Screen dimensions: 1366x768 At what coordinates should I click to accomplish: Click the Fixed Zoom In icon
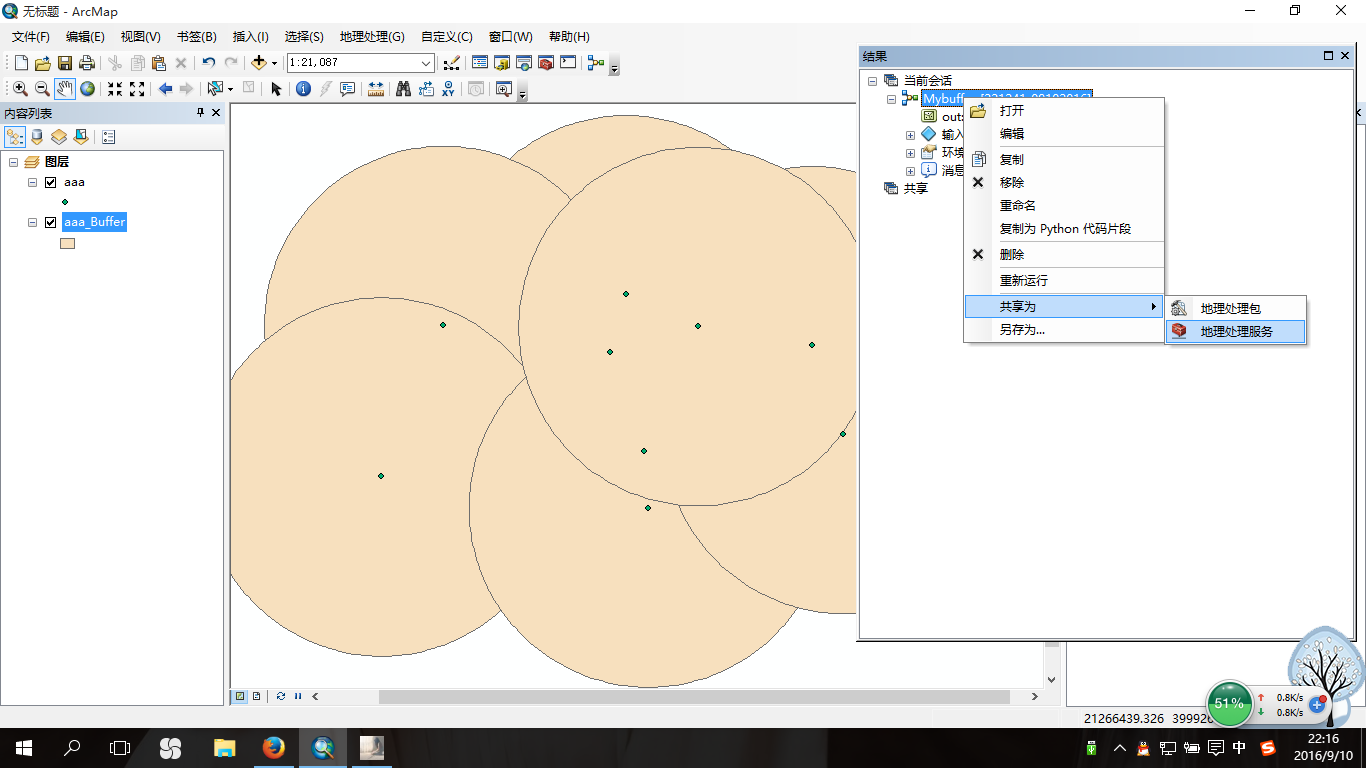coord(115,89)
